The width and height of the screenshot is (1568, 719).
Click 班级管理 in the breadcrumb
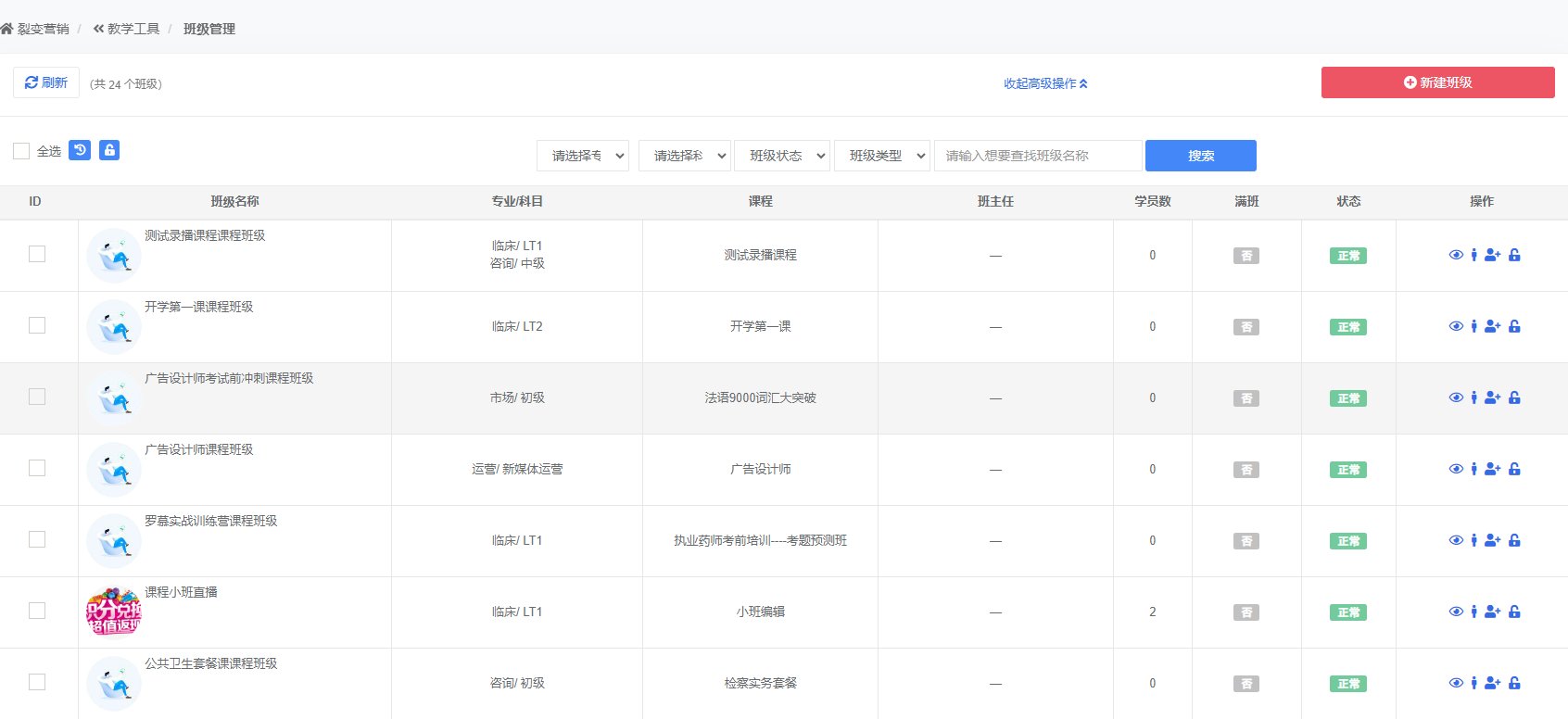pyautogui.click(x=209, y=29)
